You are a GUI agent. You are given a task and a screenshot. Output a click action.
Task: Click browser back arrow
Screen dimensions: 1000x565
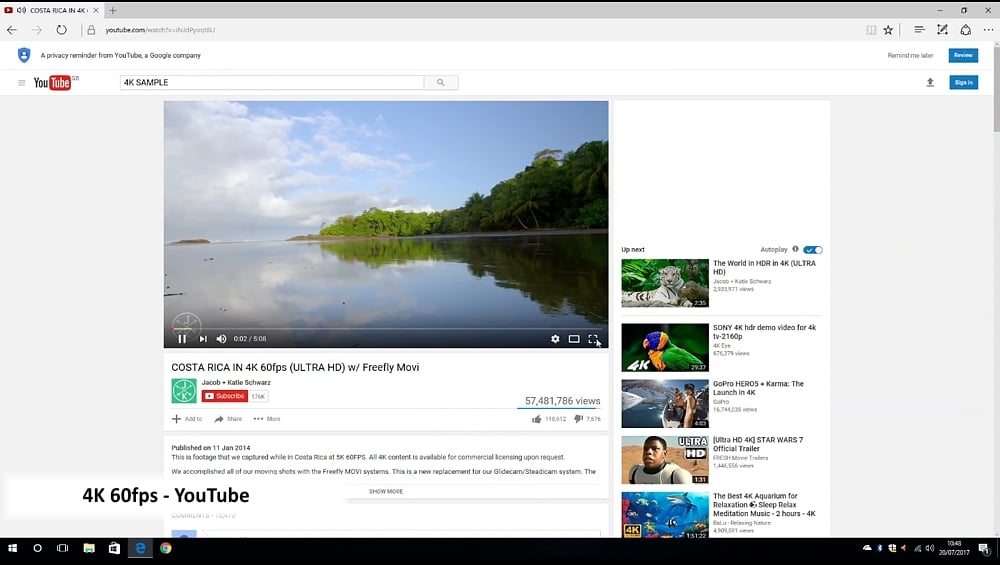12,30
